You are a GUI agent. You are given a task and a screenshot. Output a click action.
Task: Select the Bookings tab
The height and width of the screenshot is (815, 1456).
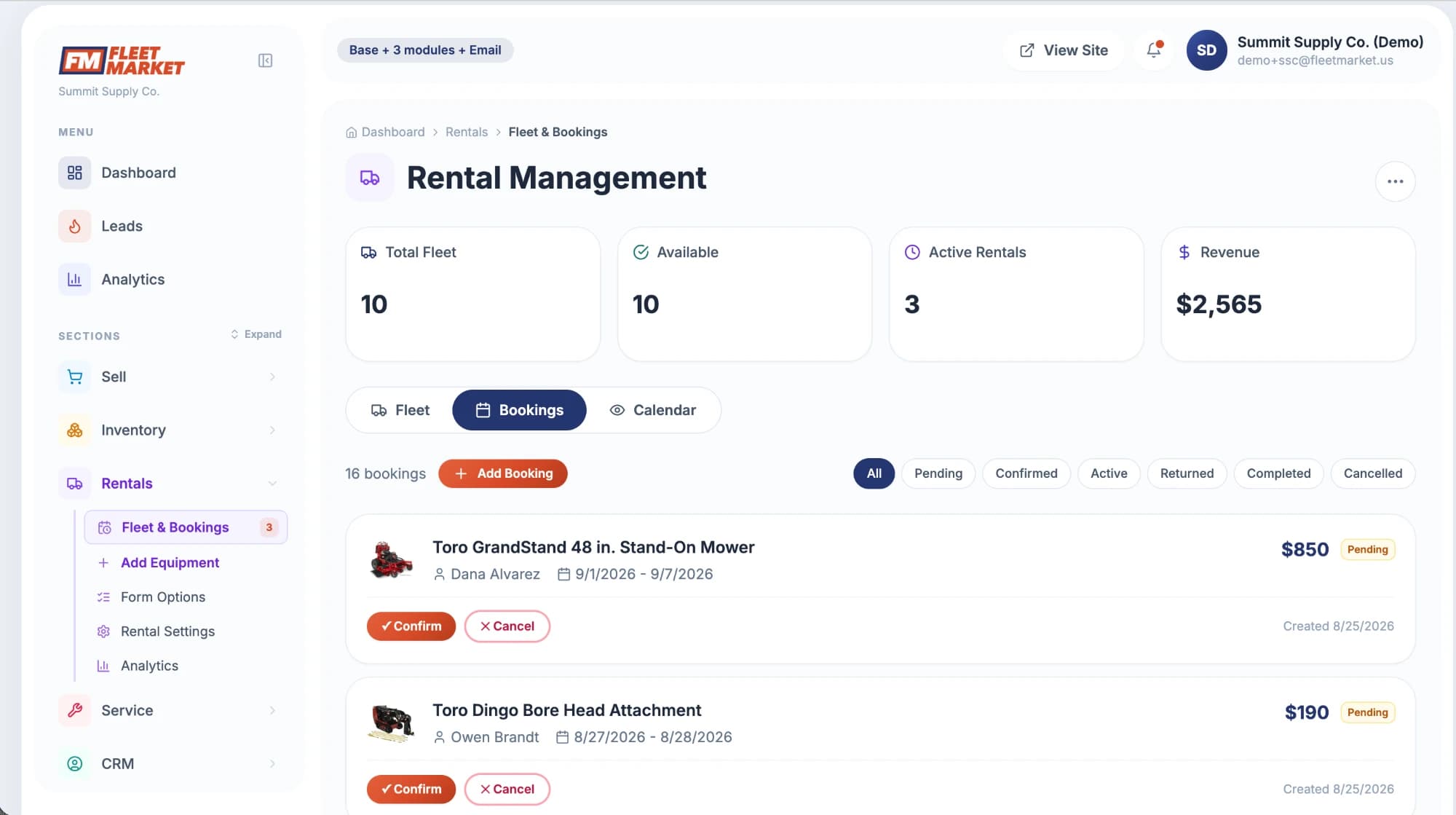click(519, 410)
